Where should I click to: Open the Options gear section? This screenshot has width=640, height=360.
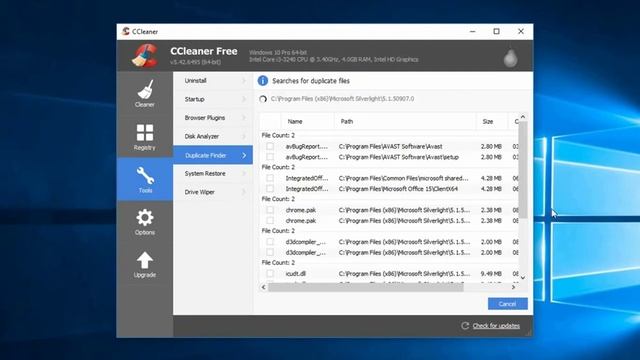pyautogui.click(x=145, y=222)
